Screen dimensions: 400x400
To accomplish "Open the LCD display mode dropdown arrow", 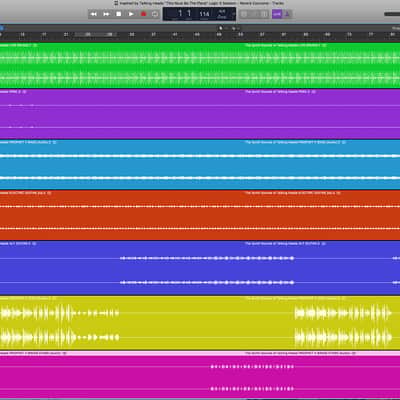I will [233, 14].
